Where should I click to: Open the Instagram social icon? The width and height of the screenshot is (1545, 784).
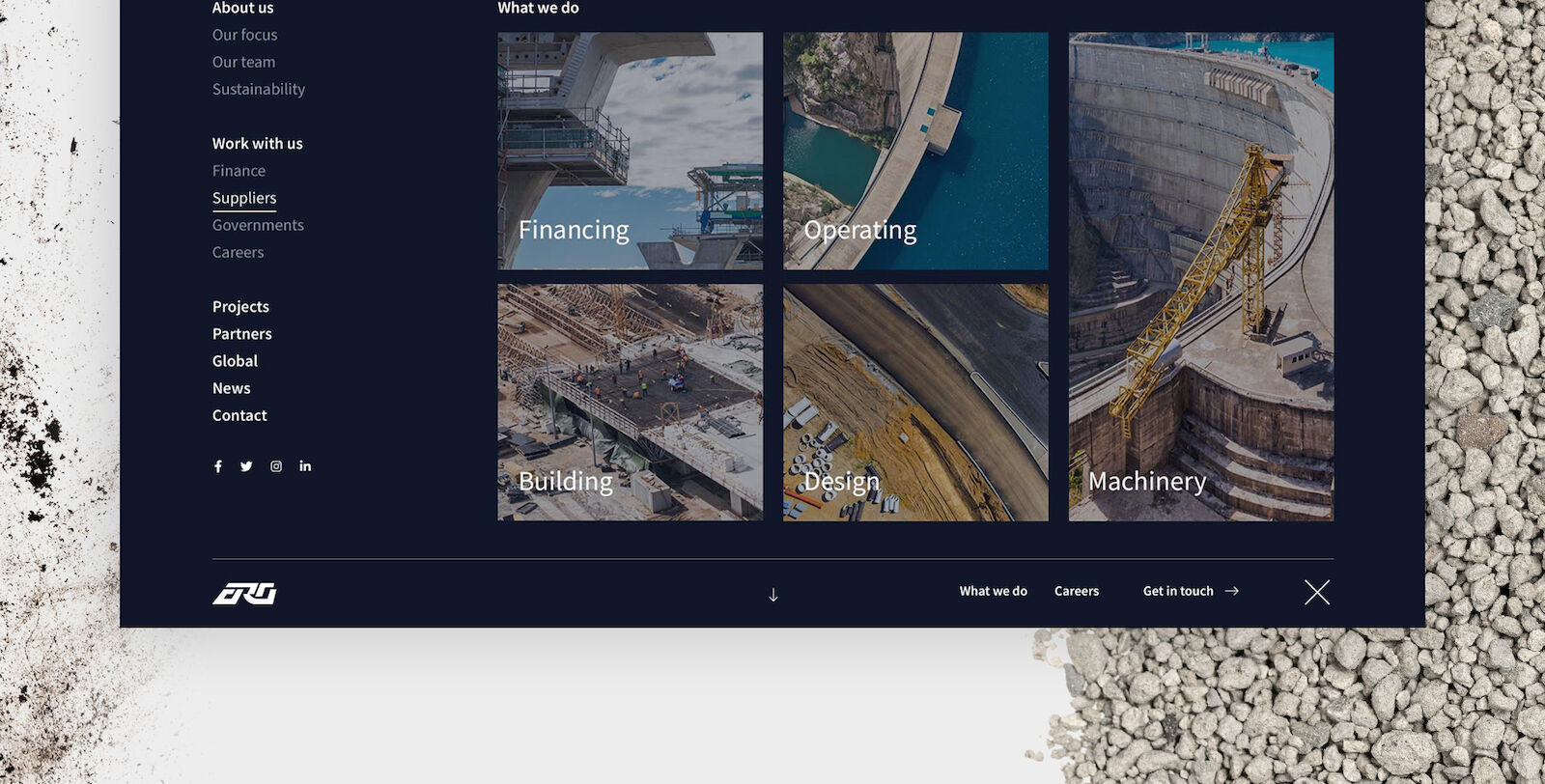point(276,466)
